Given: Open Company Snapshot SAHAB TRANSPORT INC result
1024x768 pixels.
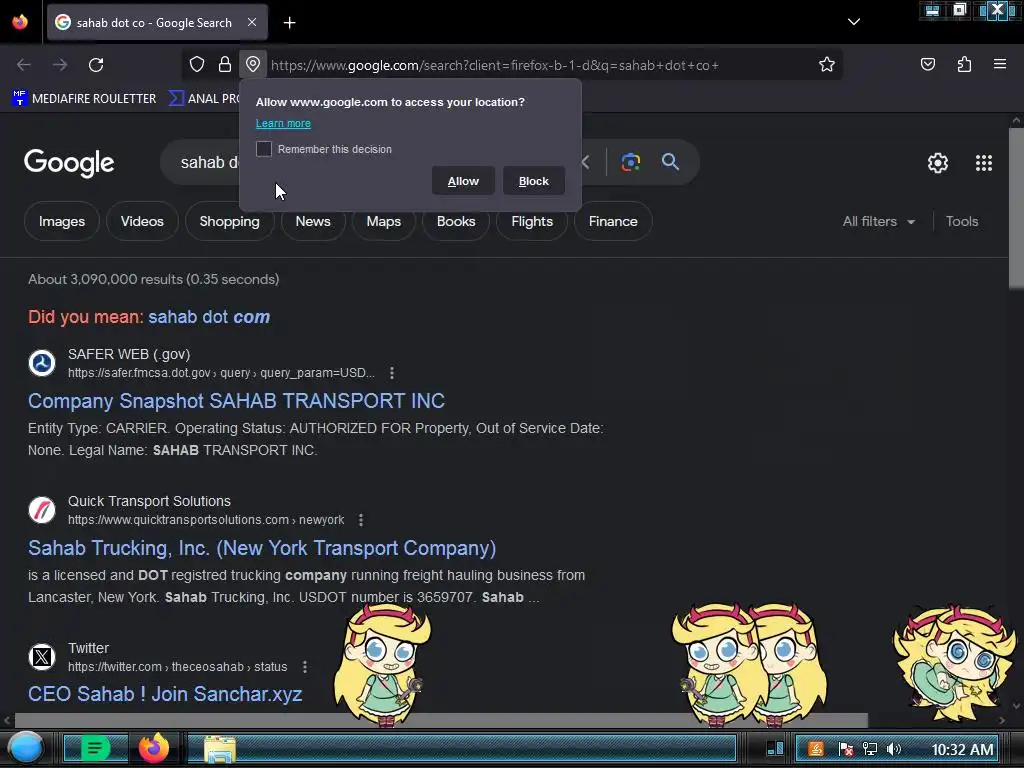Looking at the screenshot, I should (236, 400).
